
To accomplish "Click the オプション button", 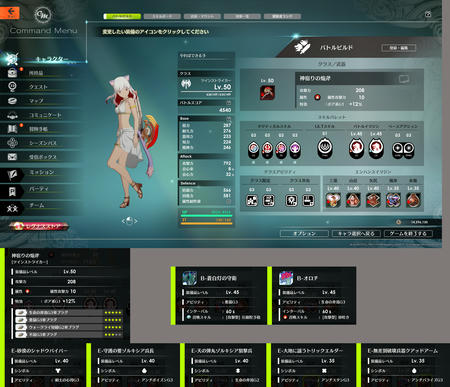I will click(x=304, y=234).
